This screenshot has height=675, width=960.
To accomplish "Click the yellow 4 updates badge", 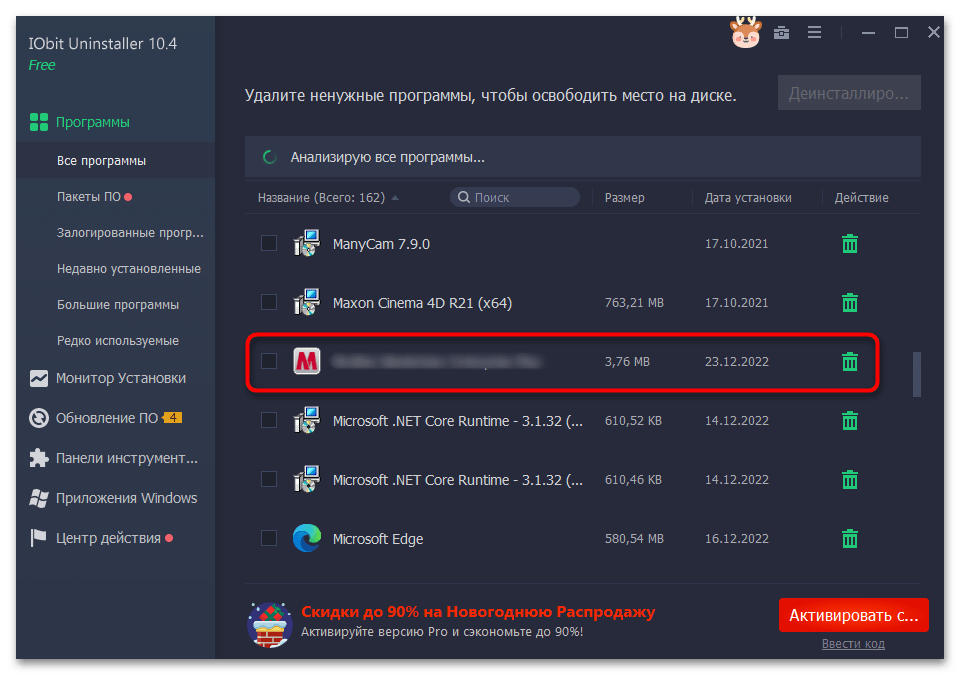I will [173, 418].
